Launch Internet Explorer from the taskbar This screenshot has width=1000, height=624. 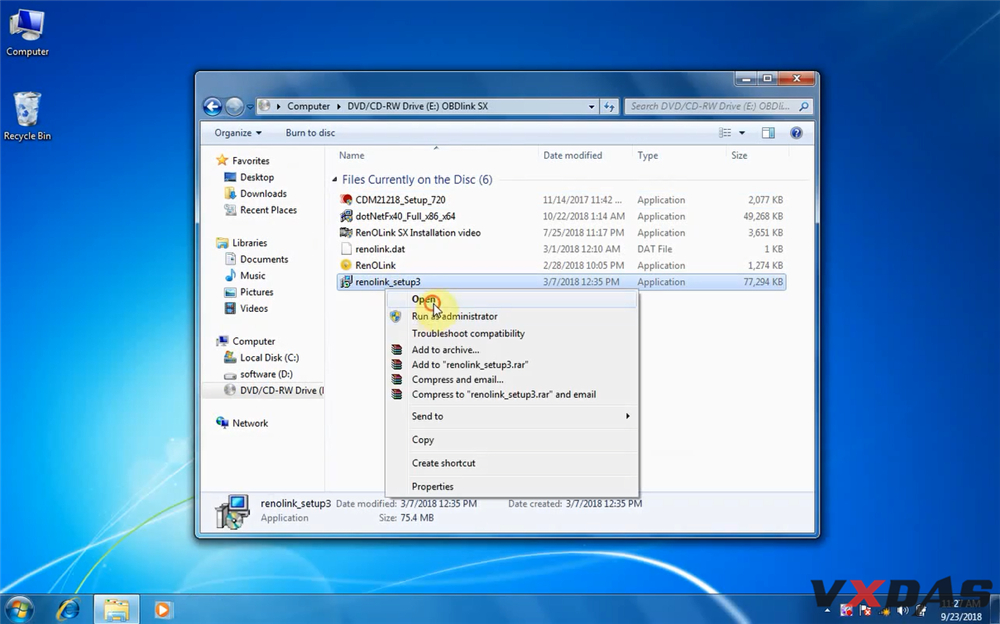(68, 610)
